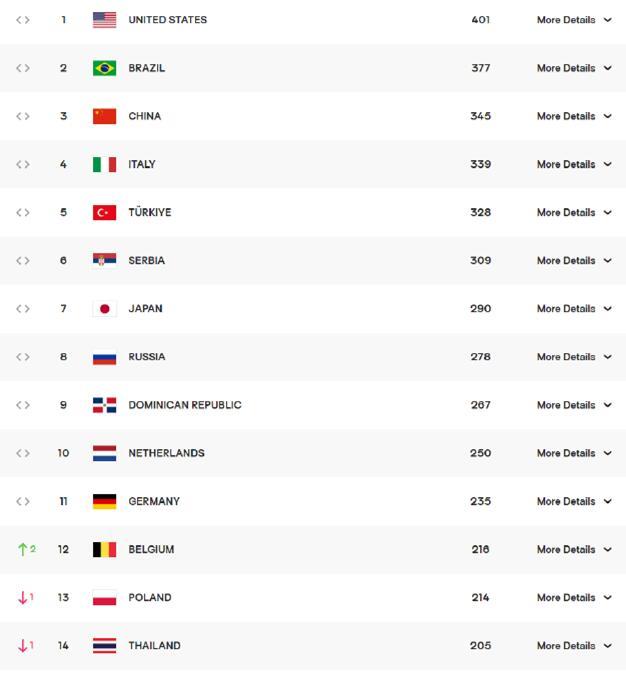Click the Serbia flag icon
This screenshot has height=673, width=626.
click(104, 259)
